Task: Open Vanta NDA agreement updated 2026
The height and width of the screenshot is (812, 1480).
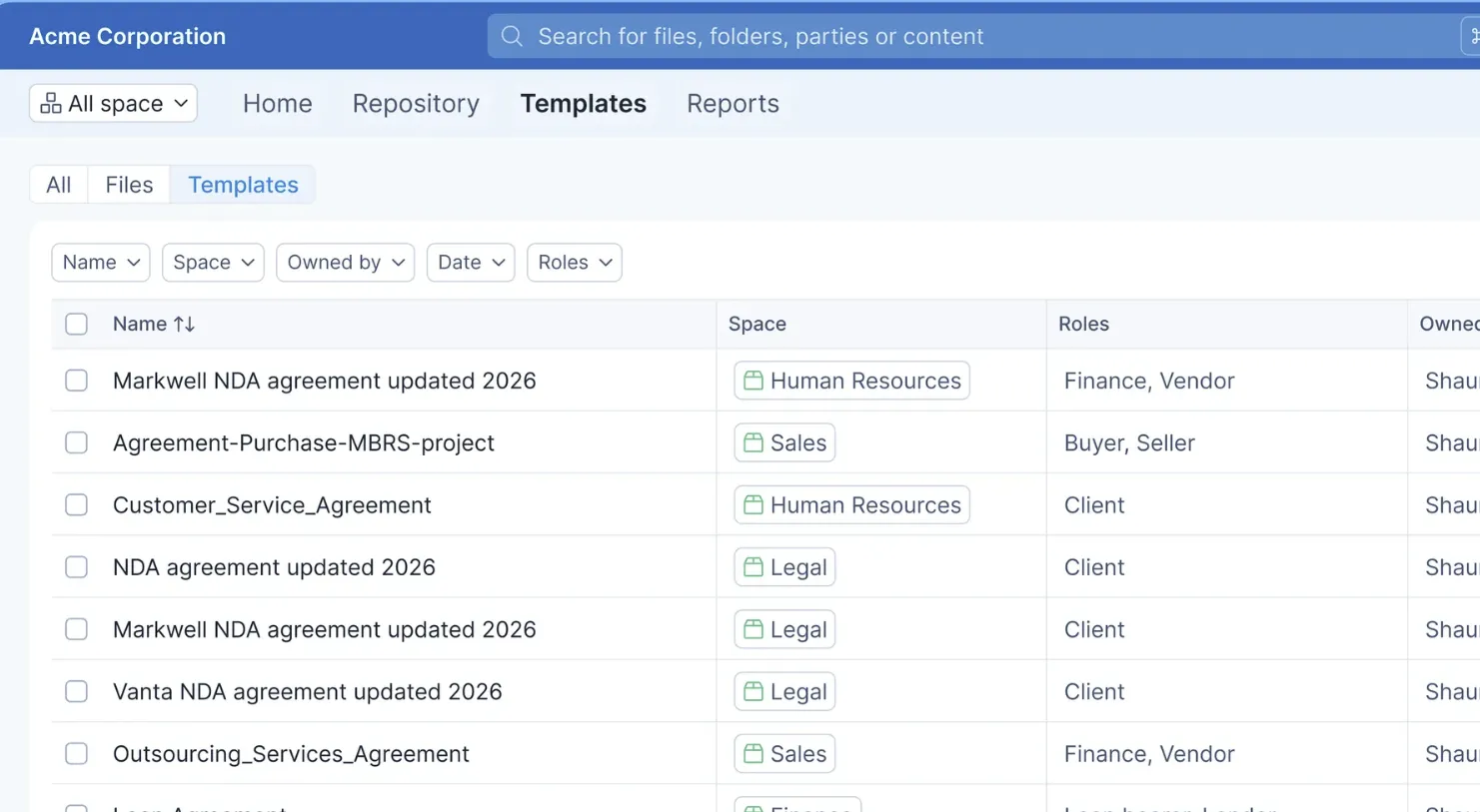Action: [307, 691]
